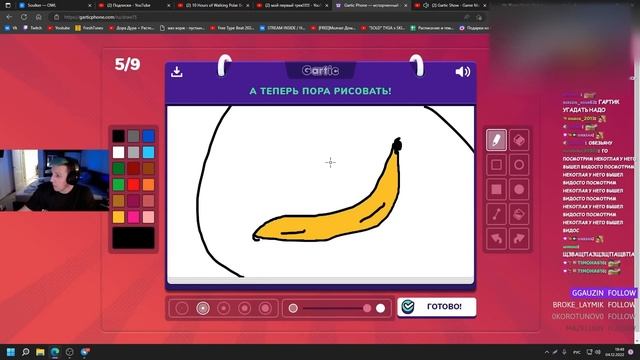
Task: Select the filled ellipse shape tool
Action: coord(519,189)
